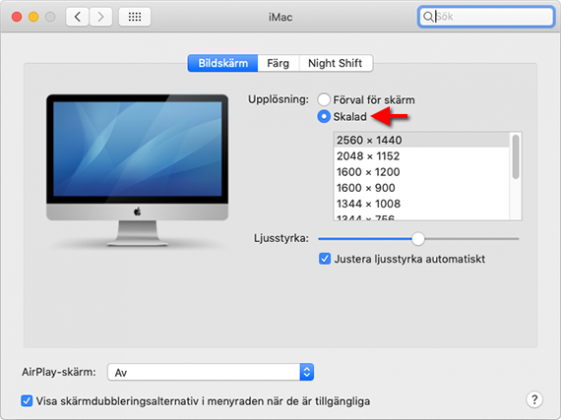Switch to the Färg tab
The height and width of the screenshot is (420, 561).
278,63
